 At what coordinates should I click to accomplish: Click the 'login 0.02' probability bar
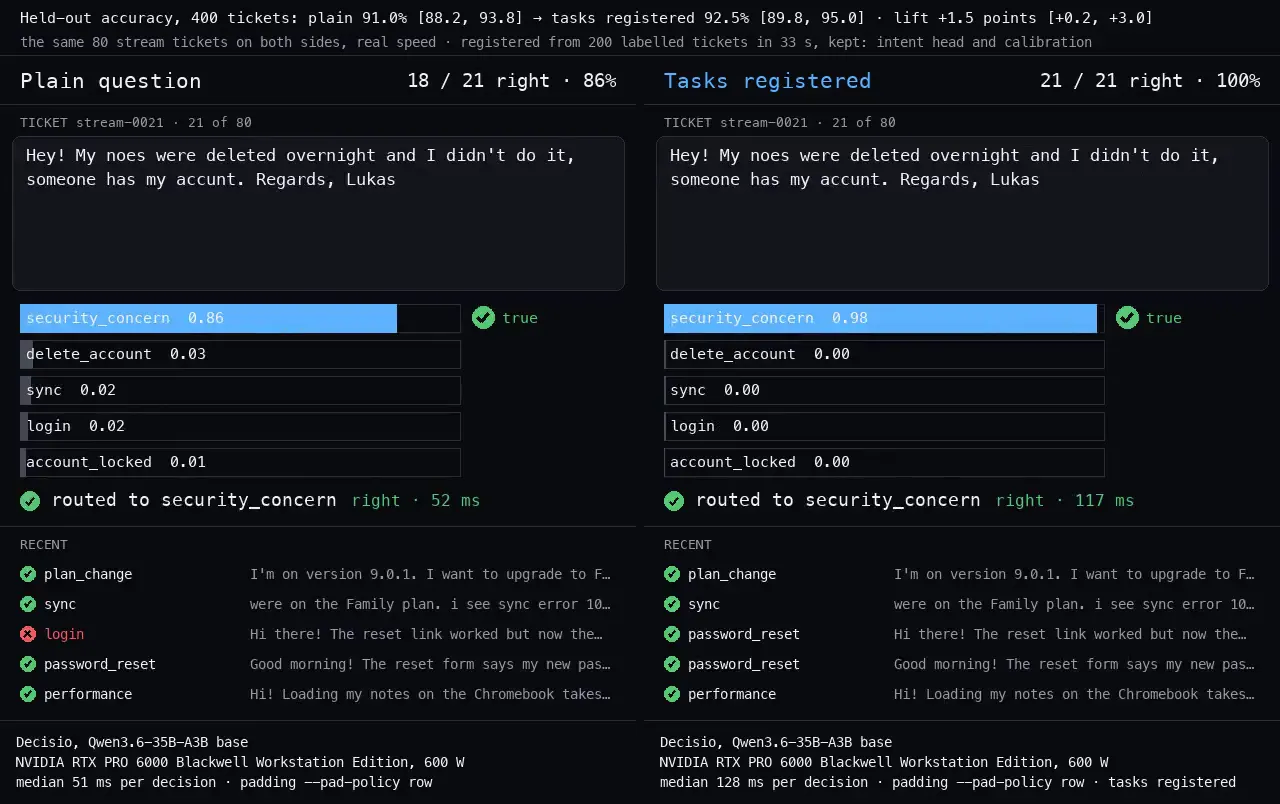coord(240,426)
